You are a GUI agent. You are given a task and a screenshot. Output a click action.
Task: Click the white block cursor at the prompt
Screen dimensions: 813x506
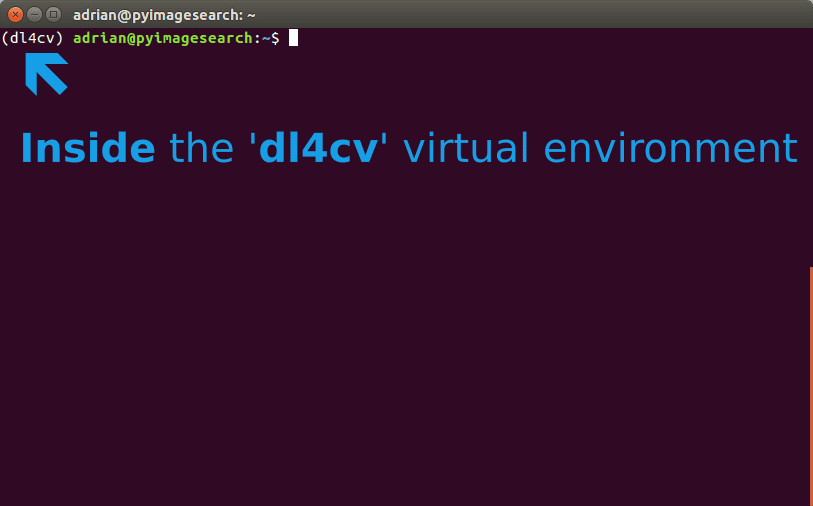[293, 38]
